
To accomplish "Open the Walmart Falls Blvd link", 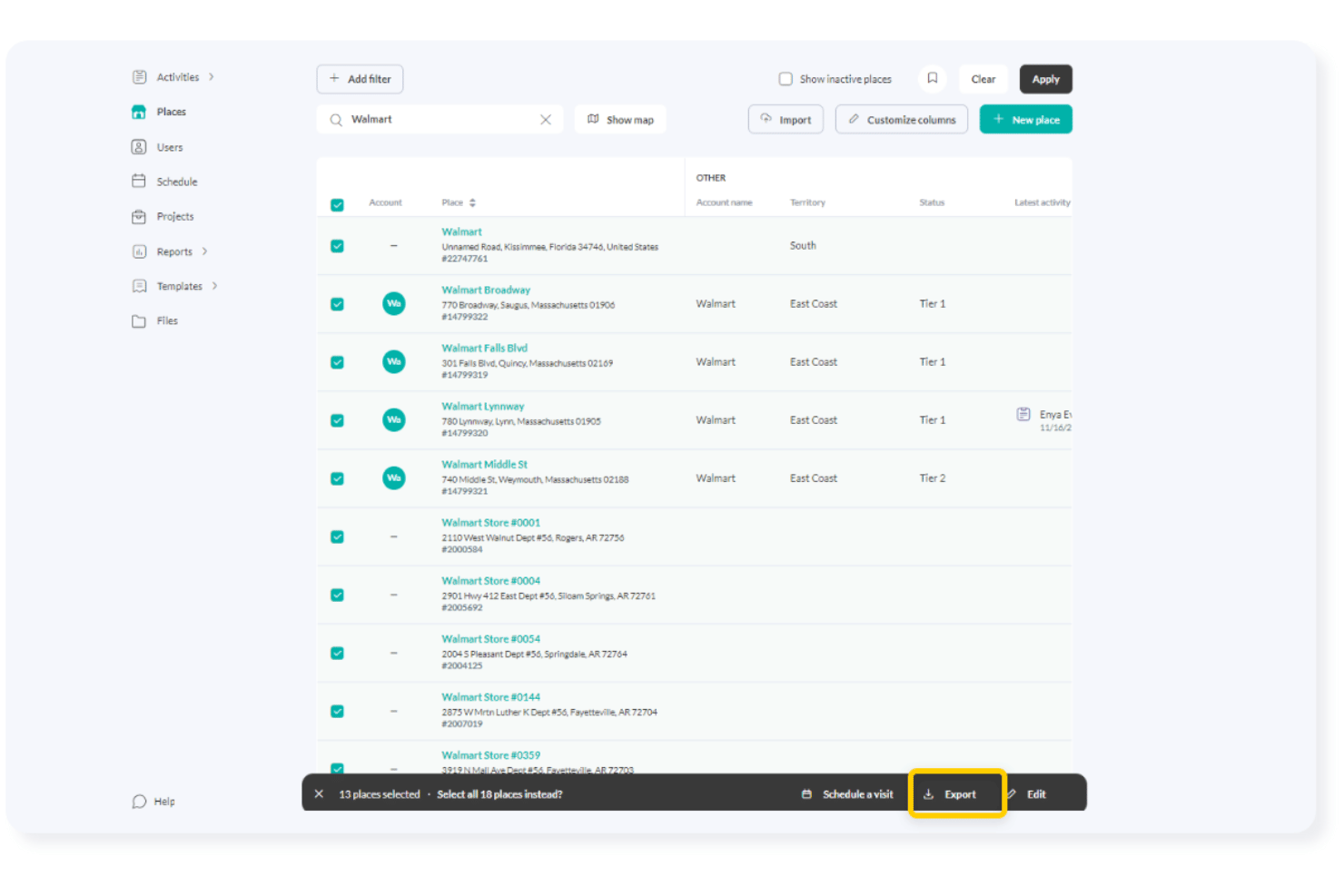I will [484, 349].
